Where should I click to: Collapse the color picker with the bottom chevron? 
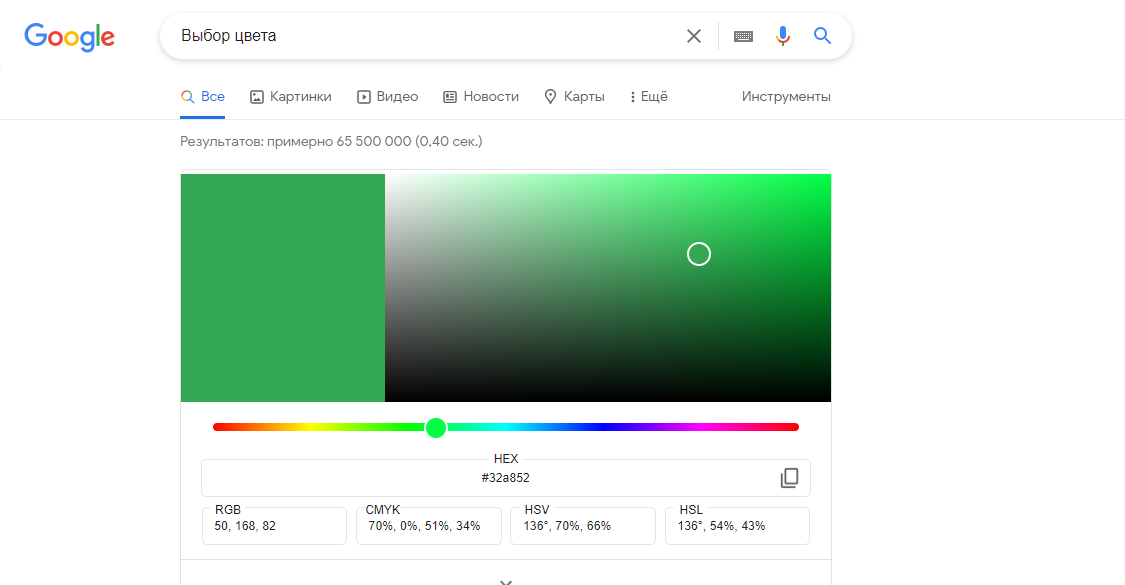point(506,580)
